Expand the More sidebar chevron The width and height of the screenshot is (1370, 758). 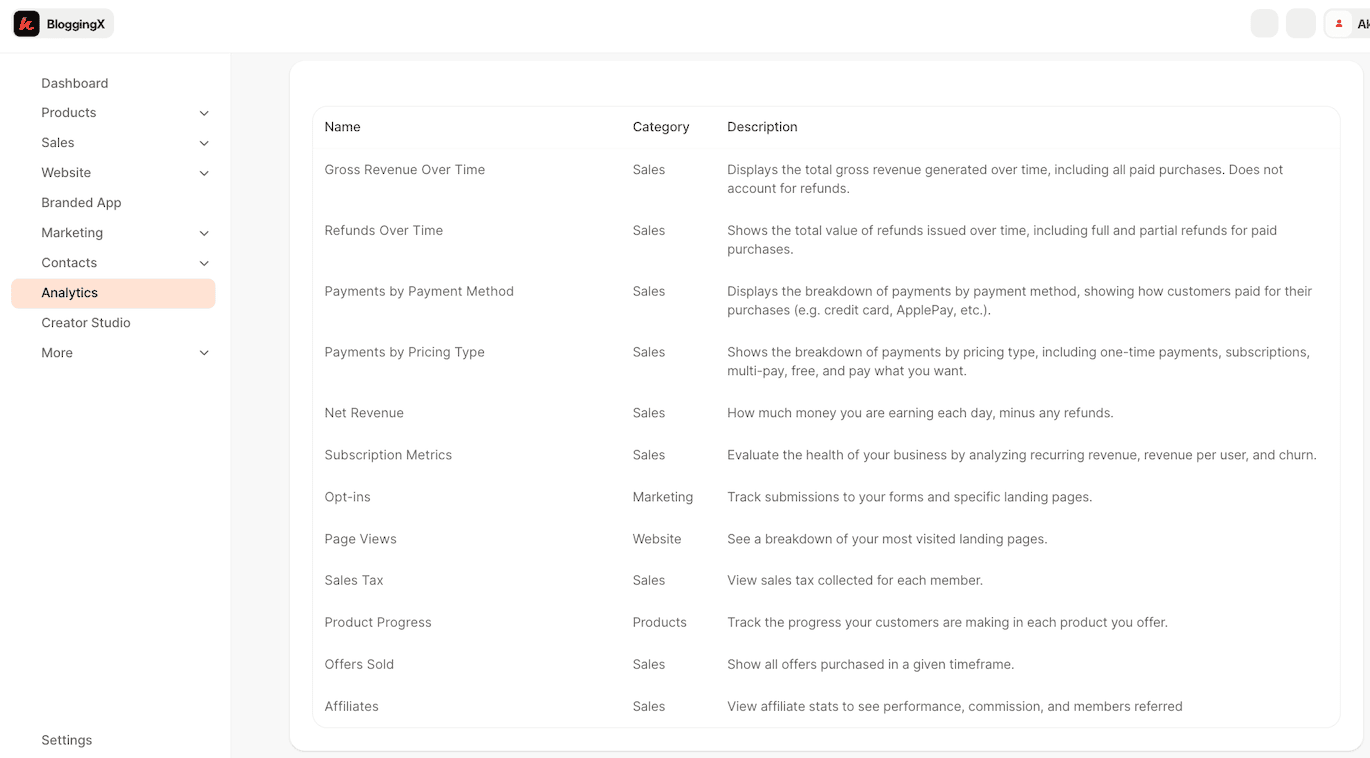[204, 353]
